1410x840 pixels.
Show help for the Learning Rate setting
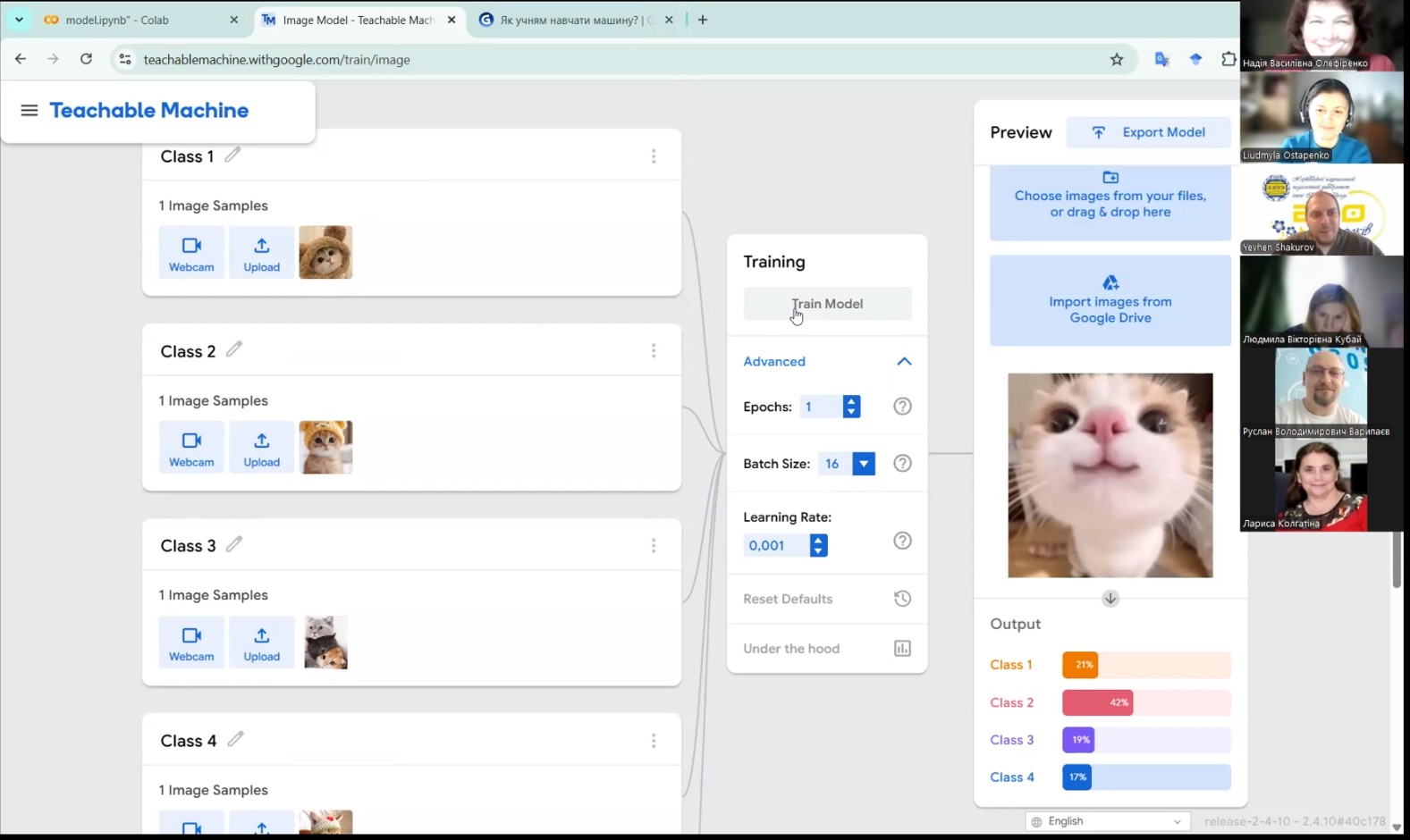[x=902, y=541]
